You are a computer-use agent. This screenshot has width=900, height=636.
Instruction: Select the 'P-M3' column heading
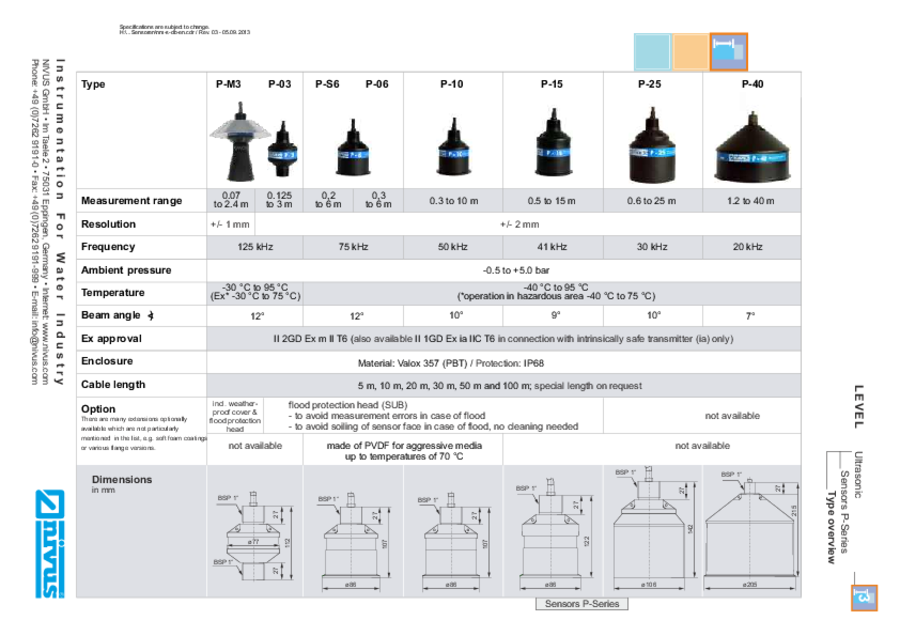click(228, 84)
